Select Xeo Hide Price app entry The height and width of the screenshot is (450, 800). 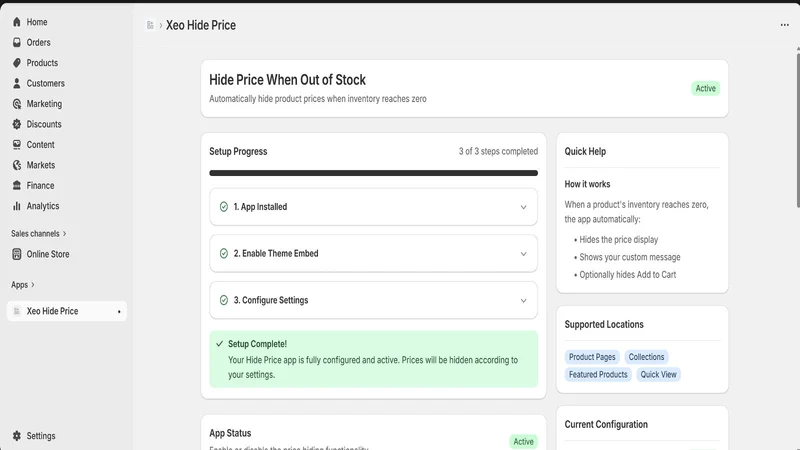(67, 311)
